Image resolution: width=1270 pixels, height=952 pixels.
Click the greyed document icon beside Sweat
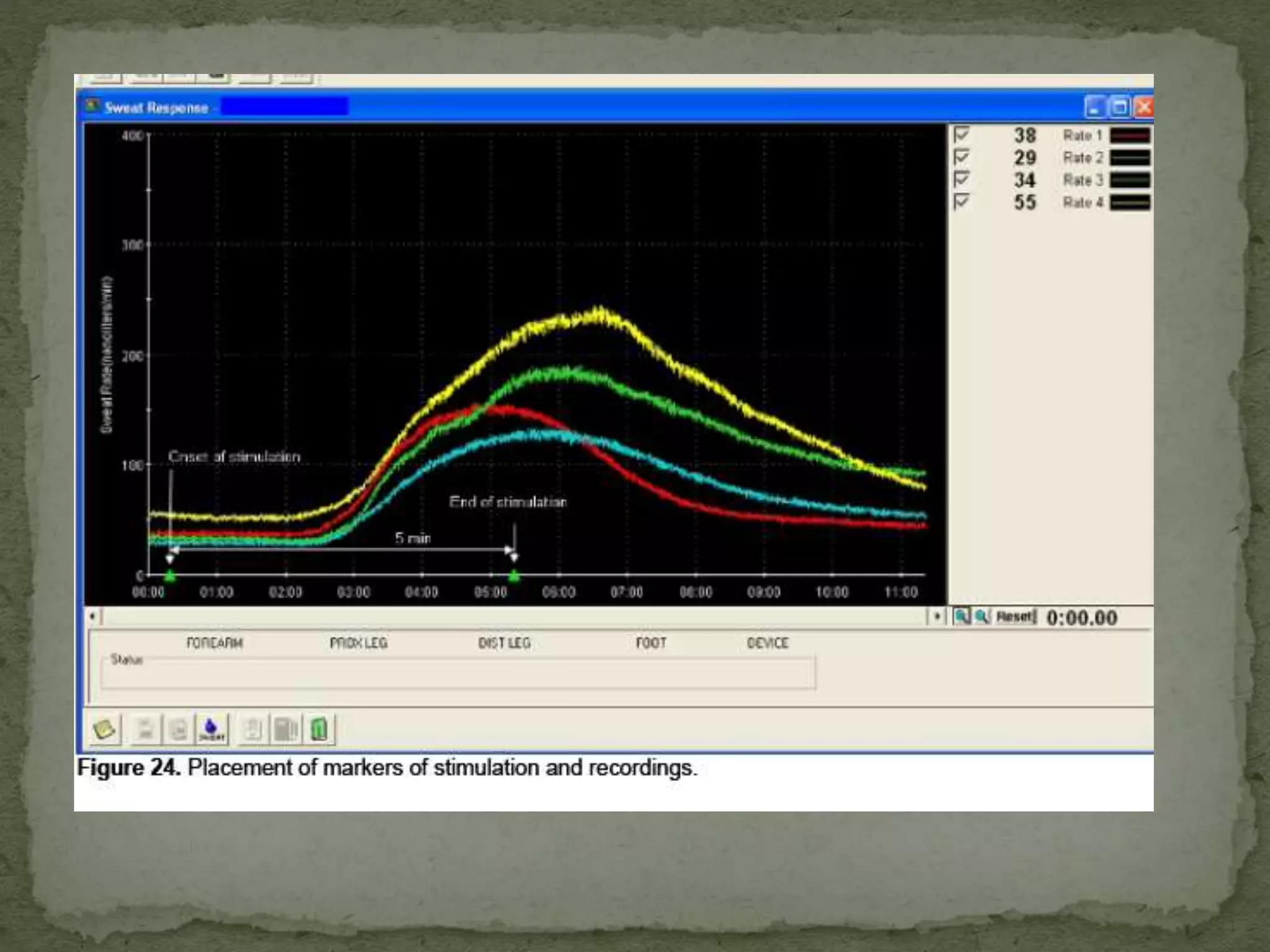click(179, 729)
